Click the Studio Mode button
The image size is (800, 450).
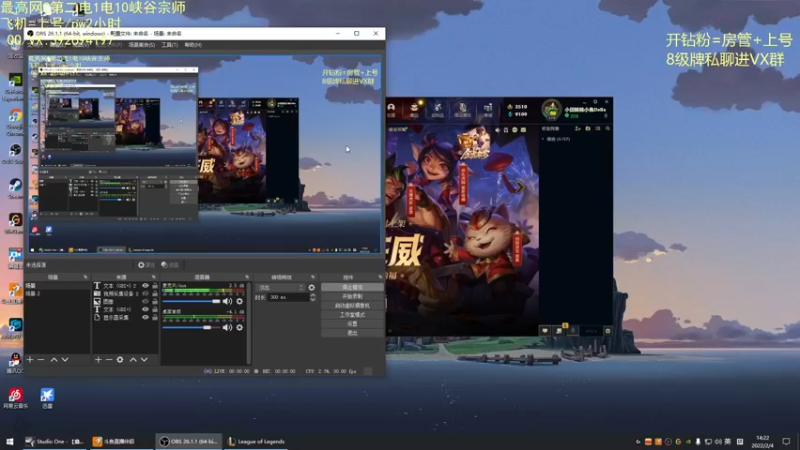click(352, 315)
